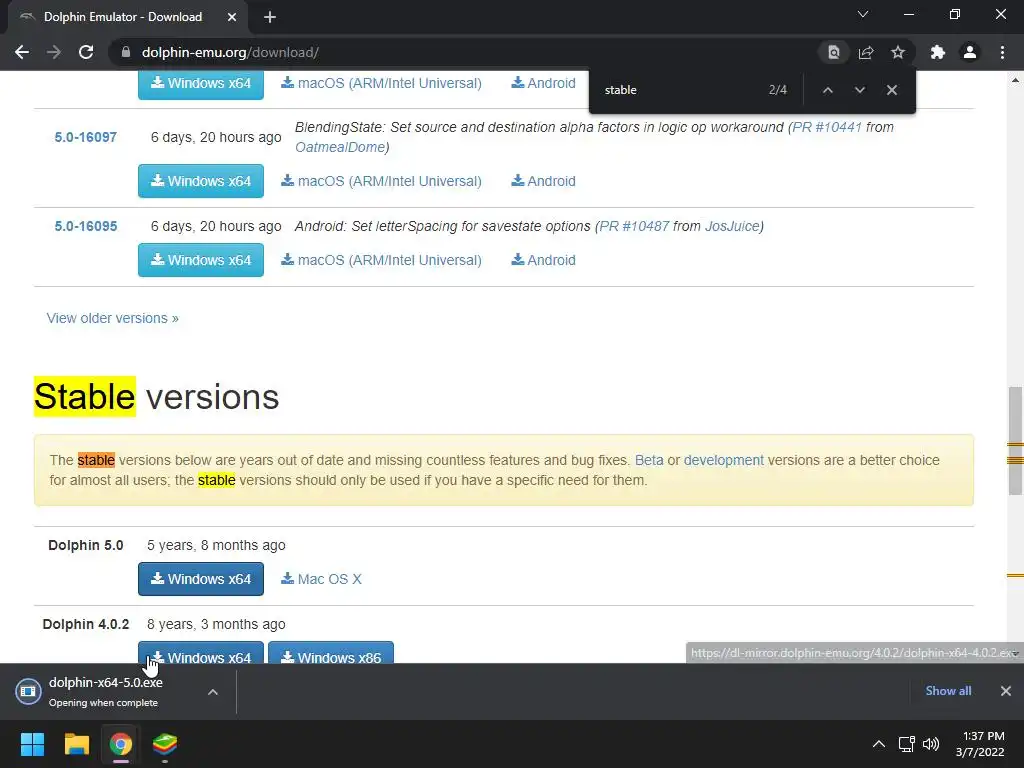The height and width of the screenshot is (768, 1024).
Task: Go back to the previous page
Action: pos(22,52)
